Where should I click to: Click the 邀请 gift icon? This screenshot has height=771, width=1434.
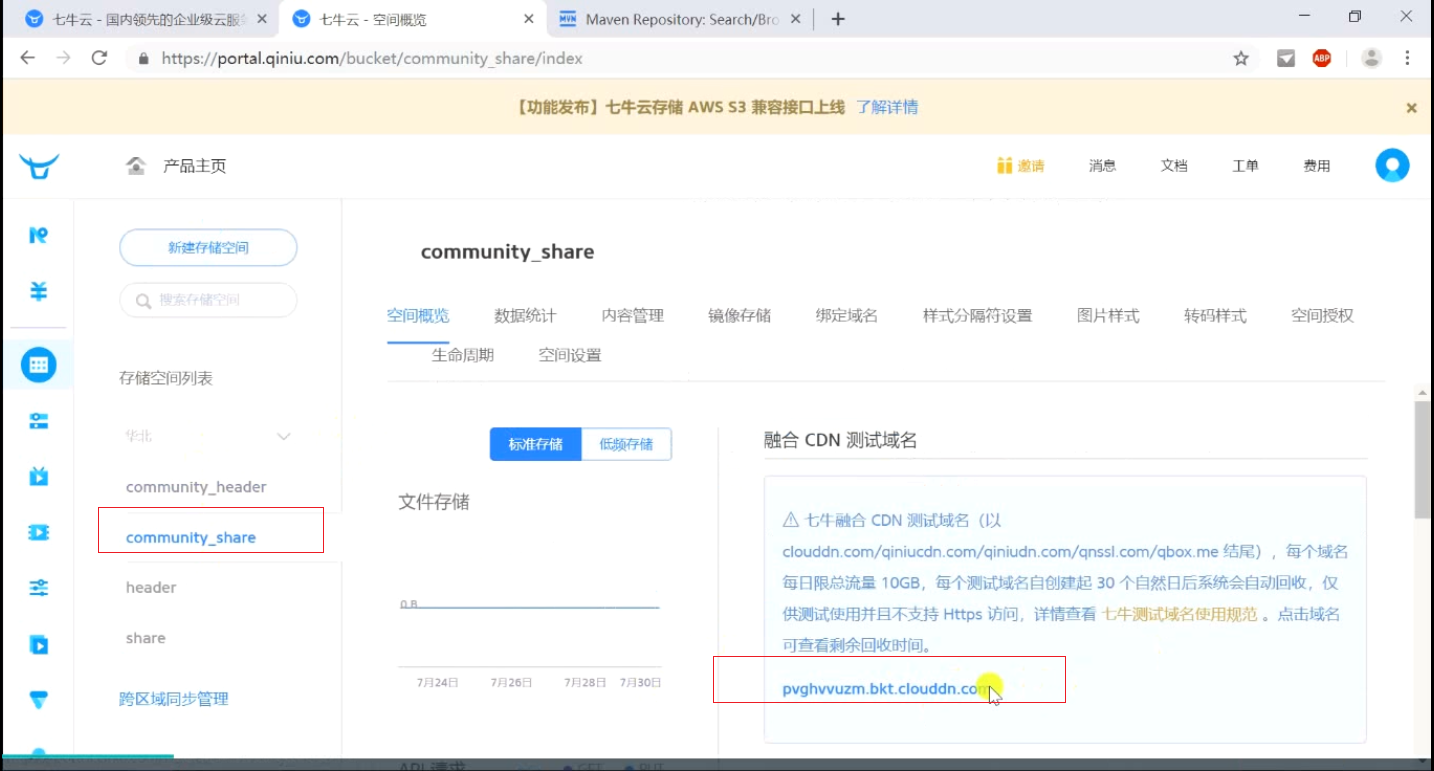(x=1004, y=166)
